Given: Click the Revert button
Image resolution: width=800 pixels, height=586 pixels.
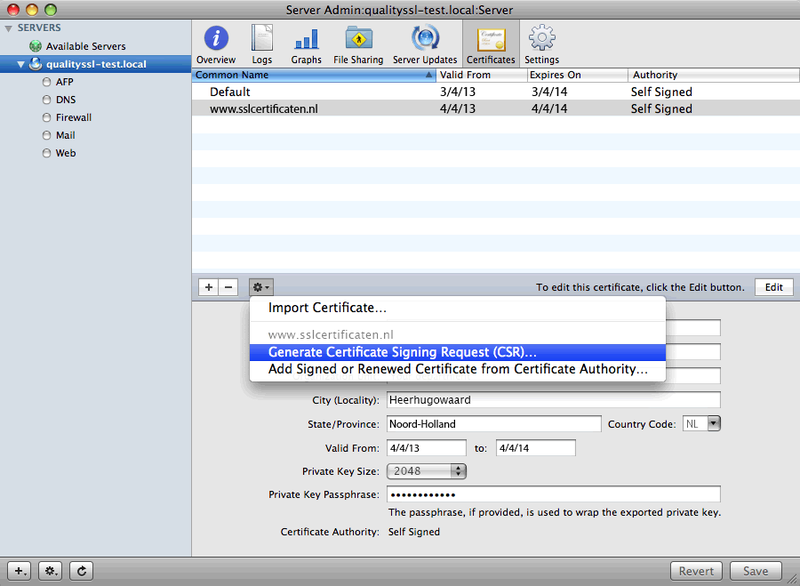Looking at the screenshot, I should coord(696,571).
